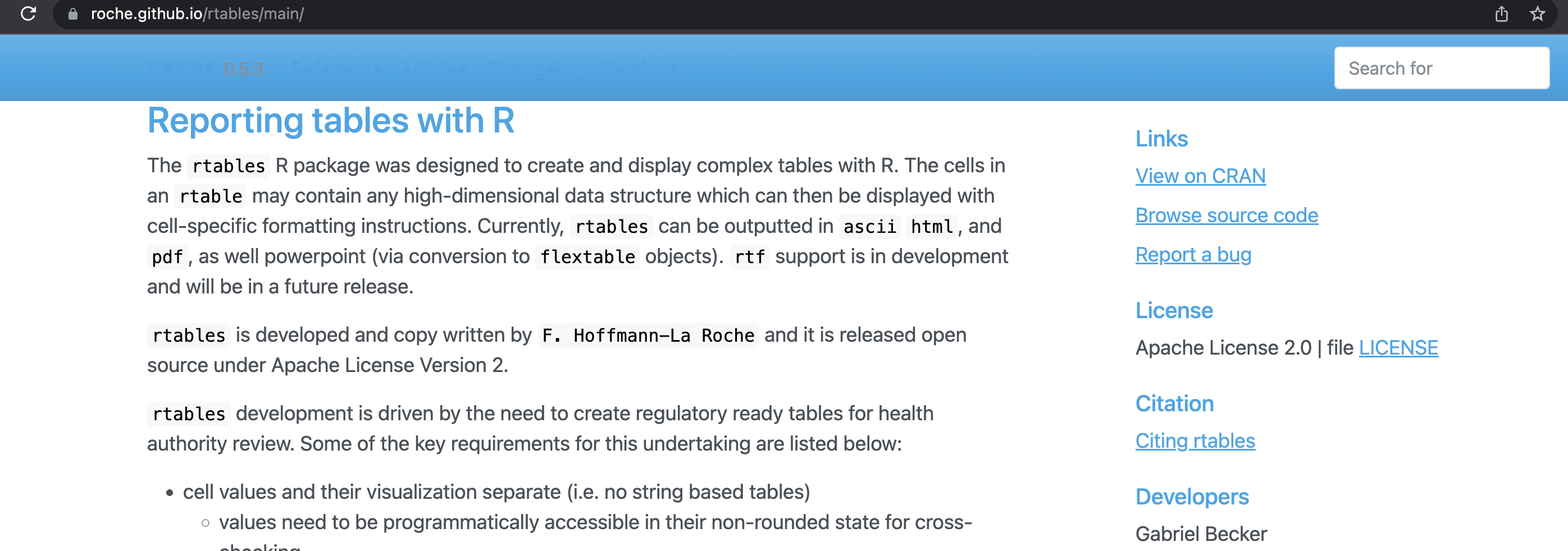Share this page using the share icon
Screen dimensions: 1568x551
[1502, 14]
